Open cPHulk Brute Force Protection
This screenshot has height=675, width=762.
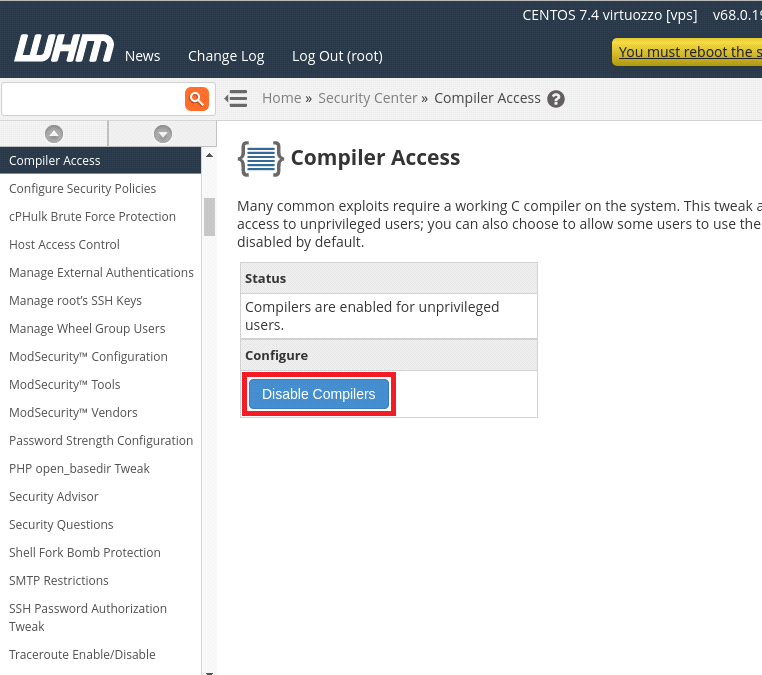[x=92, y=217]
